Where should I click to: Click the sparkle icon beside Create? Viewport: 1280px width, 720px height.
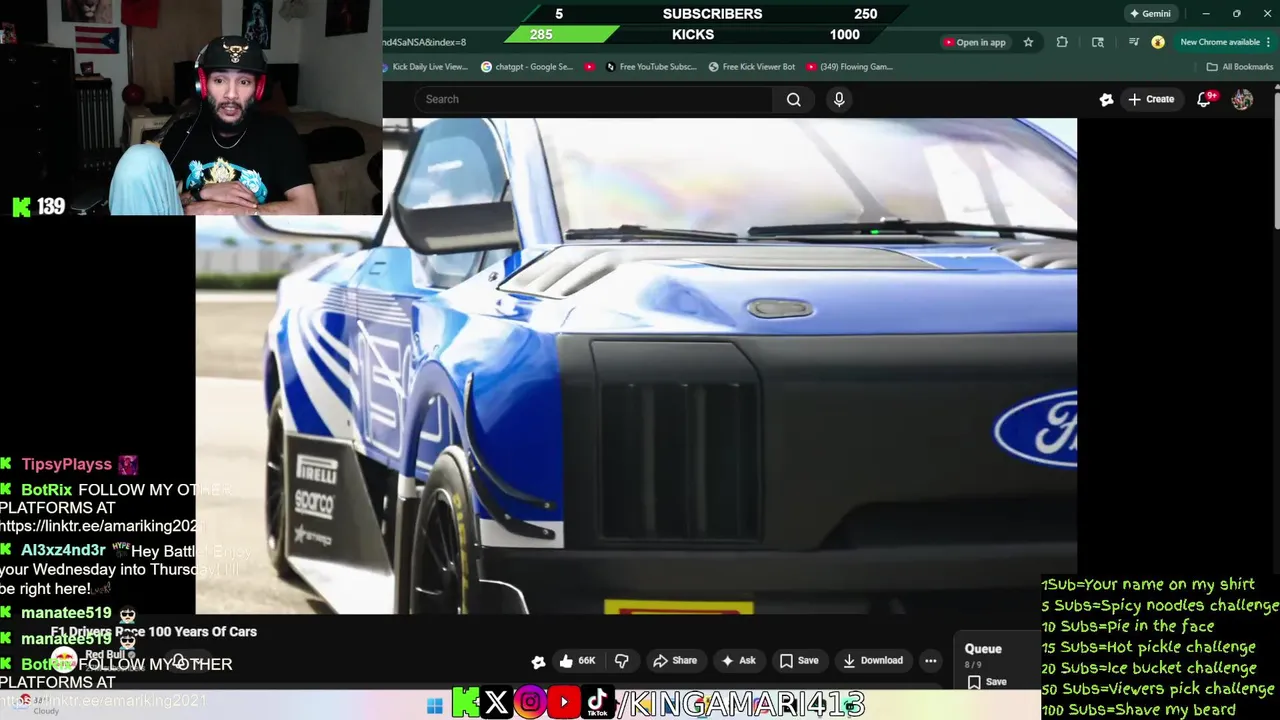point(1106,99)
